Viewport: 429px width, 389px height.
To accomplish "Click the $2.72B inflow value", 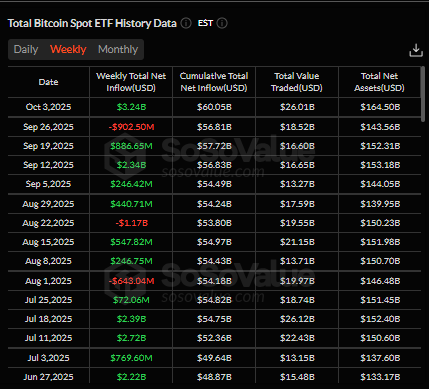I will point(131,338).
